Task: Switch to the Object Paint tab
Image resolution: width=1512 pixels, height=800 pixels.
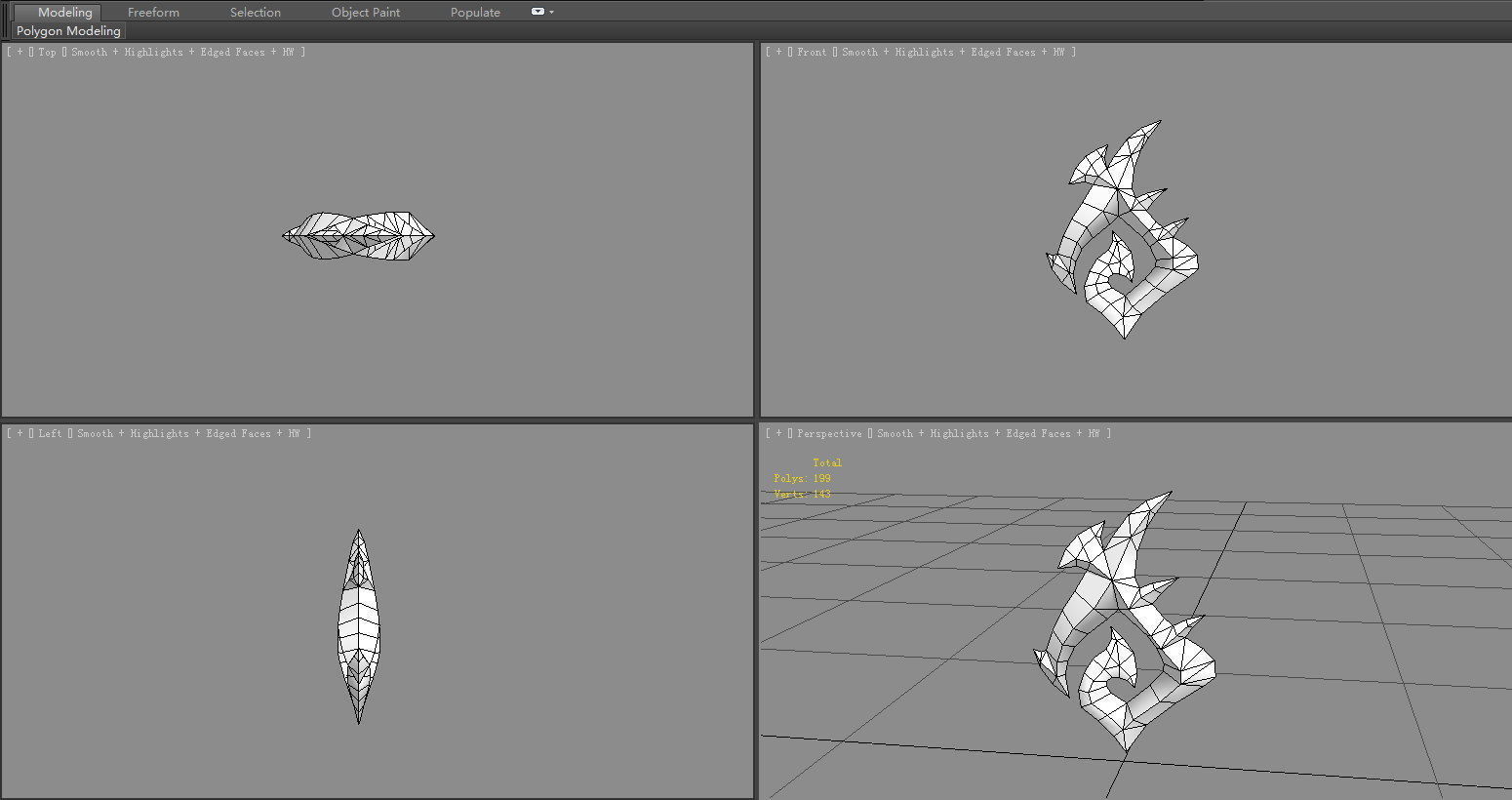Action: tap(366, 12)
